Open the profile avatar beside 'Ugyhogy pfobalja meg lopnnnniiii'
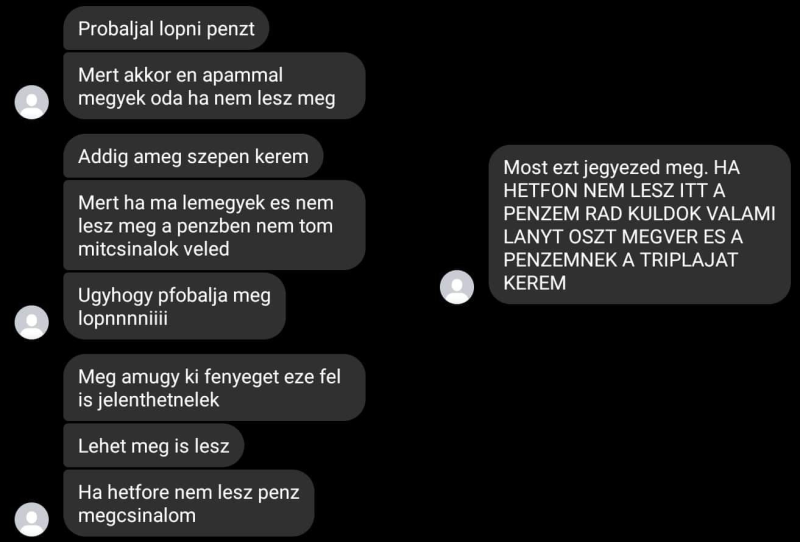The height and width of the screenshot is (542, 800). tap(32, 322)
